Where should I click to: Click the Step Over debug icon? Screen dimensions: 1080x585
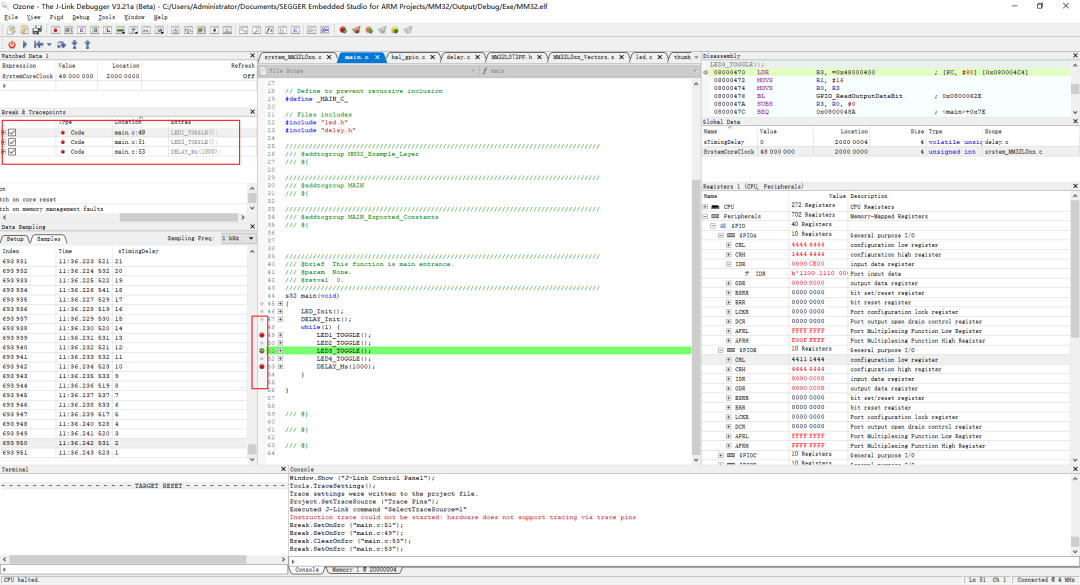coord(61,45)
